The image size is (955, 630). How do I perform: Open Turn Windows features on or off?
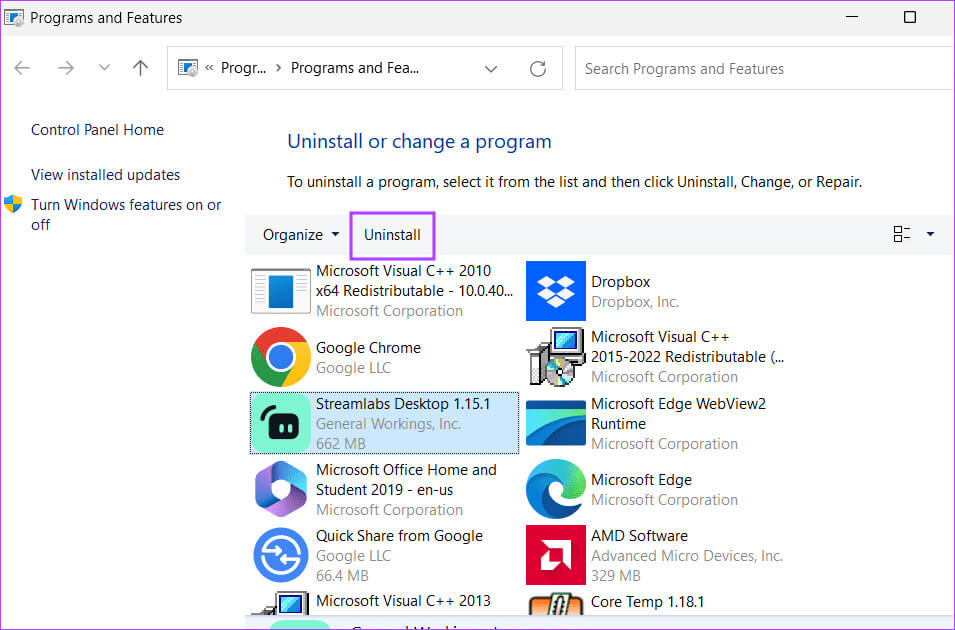[x=126, y=214]
